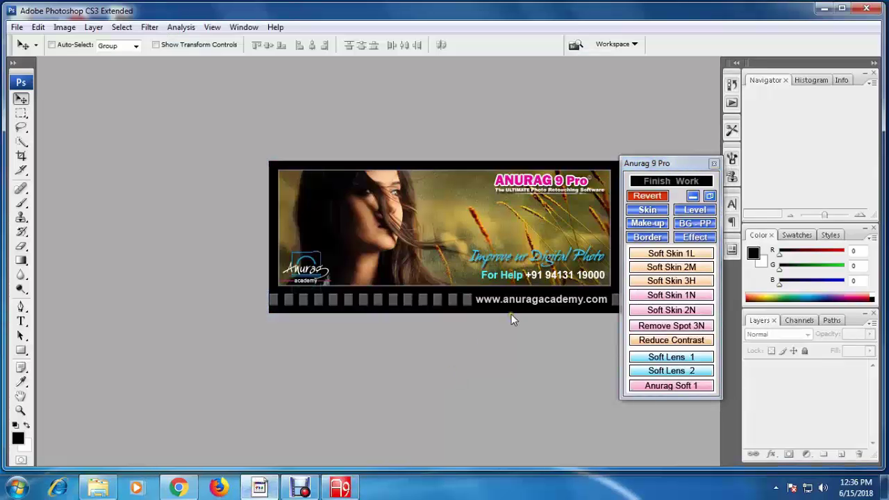This screenshot has height=500, width=889.
Task: Select the Brush tool
Action: 21,202
